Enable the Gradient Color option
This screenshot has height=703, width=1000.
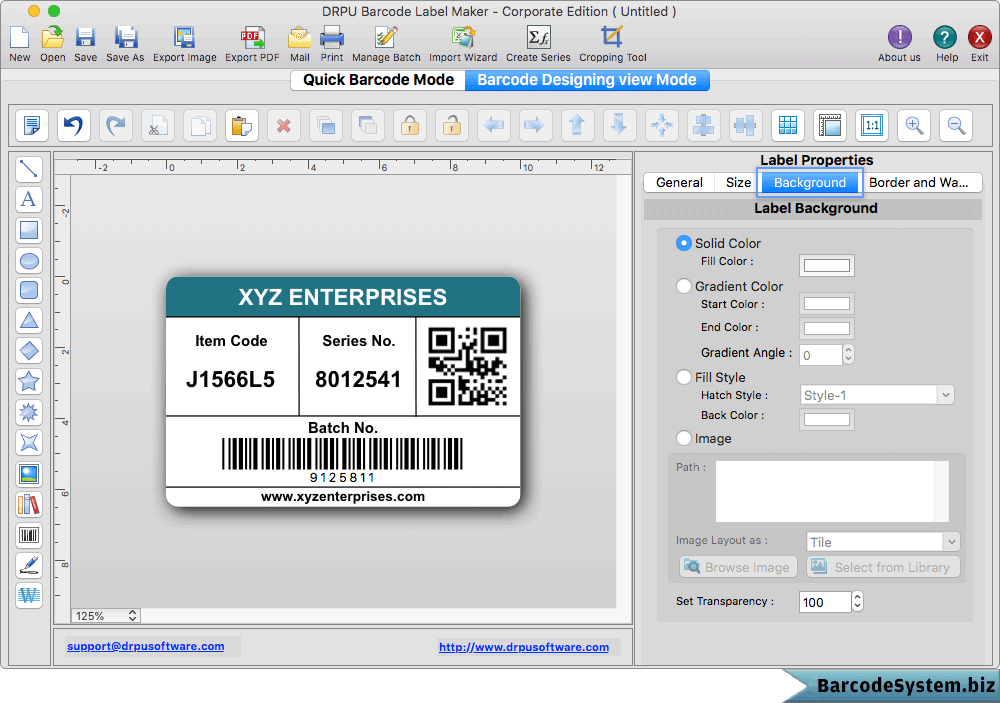pos(683,286)
